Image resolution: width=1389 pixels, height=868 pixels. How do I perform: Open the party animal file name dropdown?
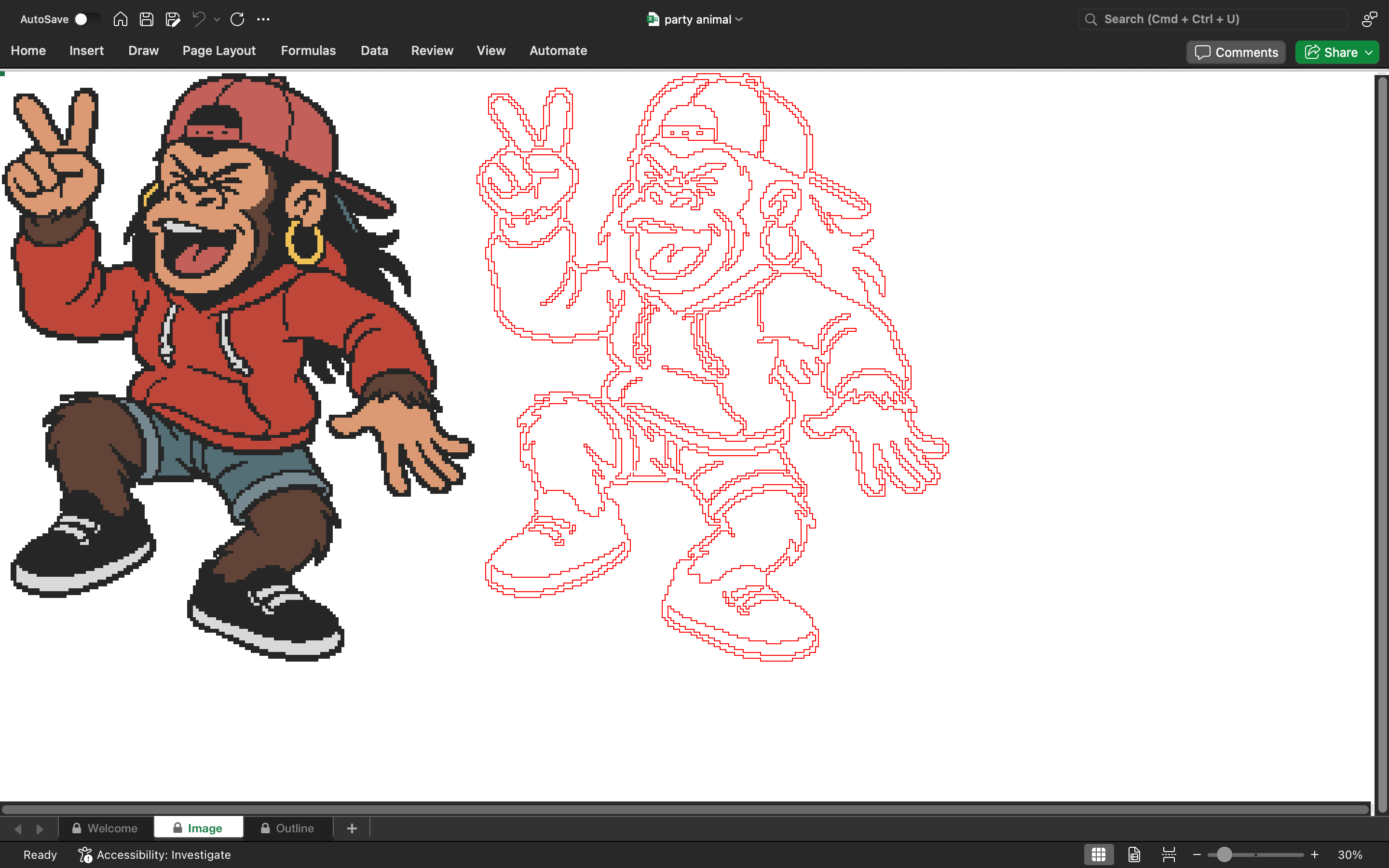point(739,19)
